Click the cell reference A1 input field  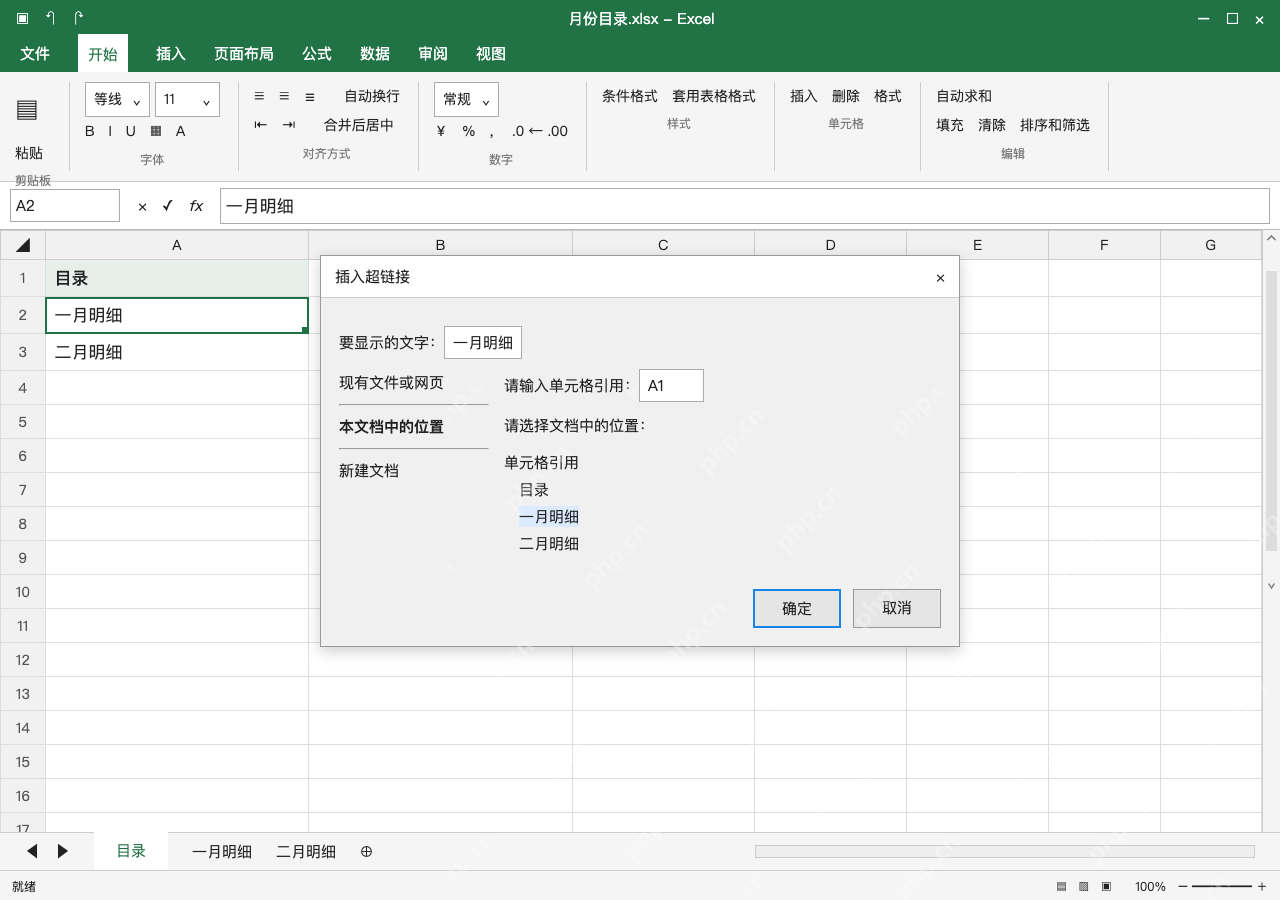tap(671, 385)
